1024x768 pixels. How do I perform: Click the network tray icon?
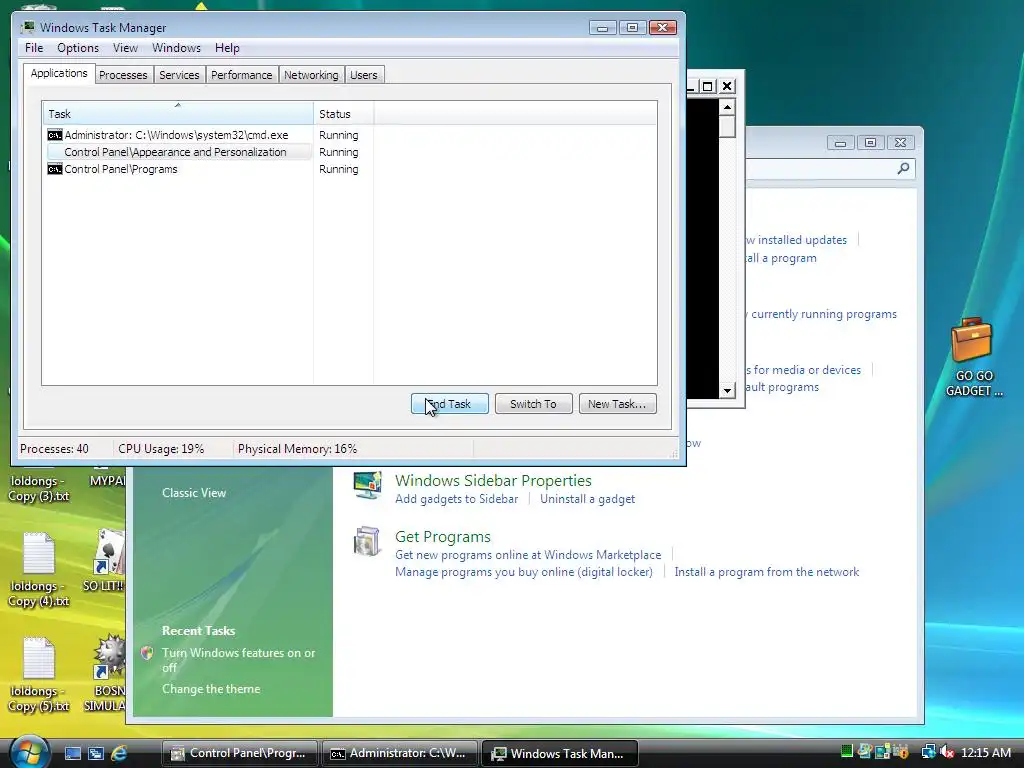click(x=928, y=752)
